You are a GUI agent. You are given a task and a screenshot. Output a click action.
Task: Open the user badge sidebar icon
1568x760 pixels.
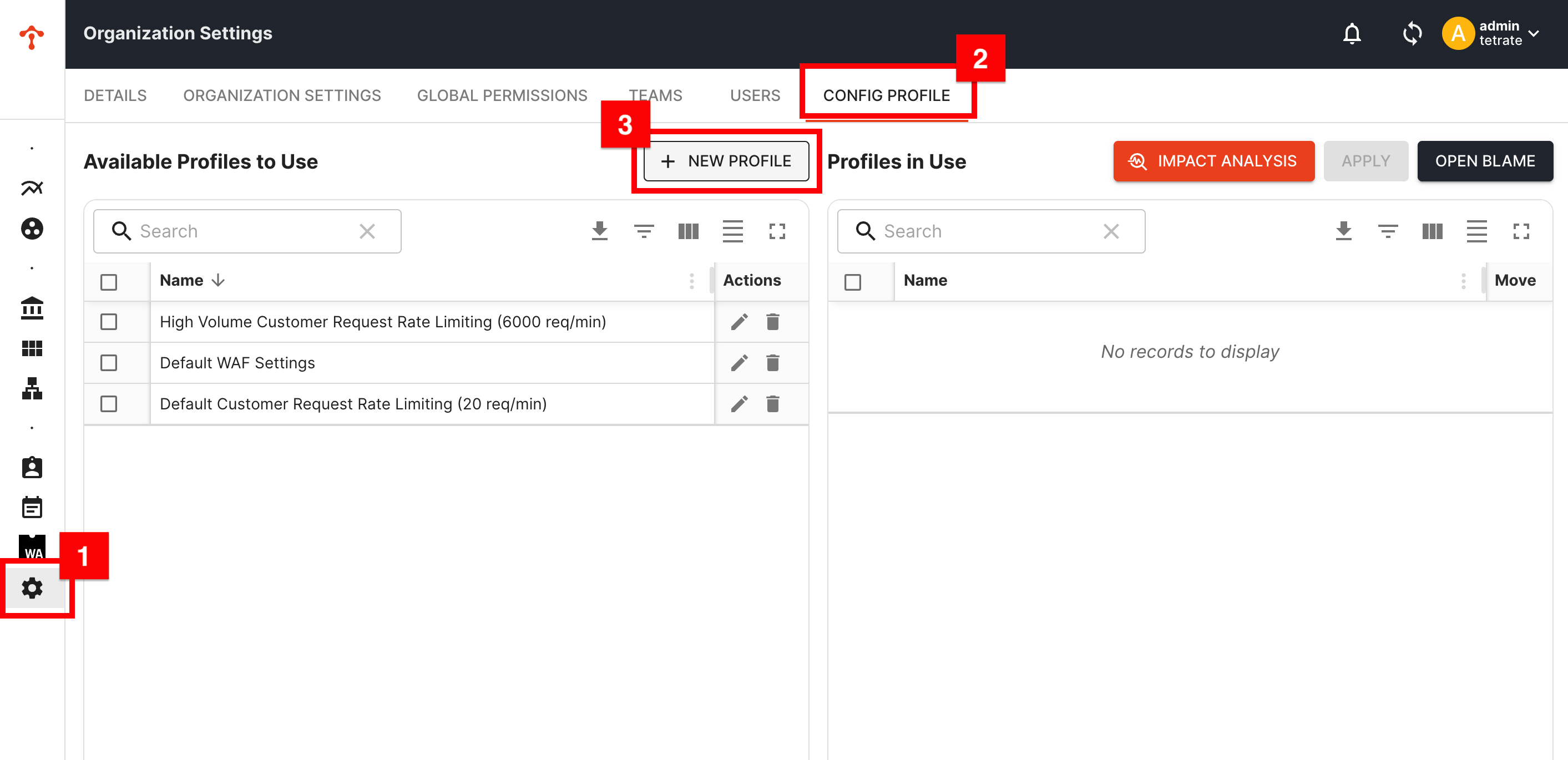point(32,467)
